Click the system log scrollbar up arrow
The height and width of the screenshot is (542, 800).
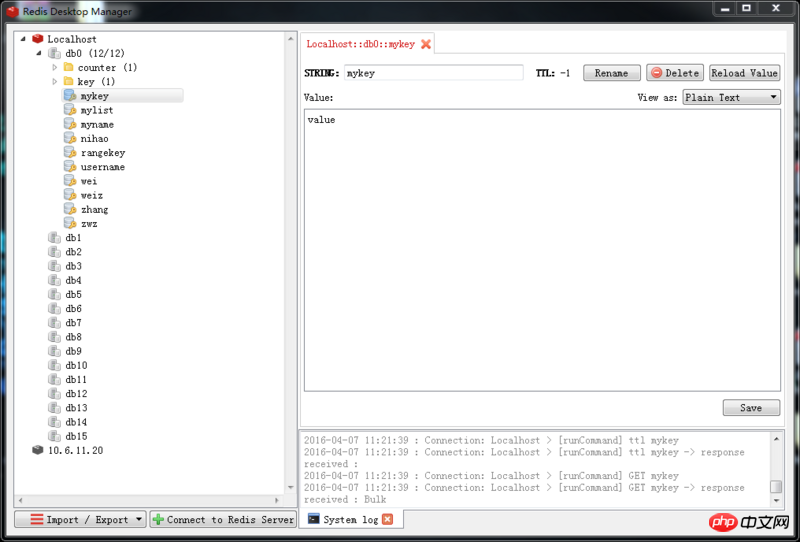coord(776,438)
